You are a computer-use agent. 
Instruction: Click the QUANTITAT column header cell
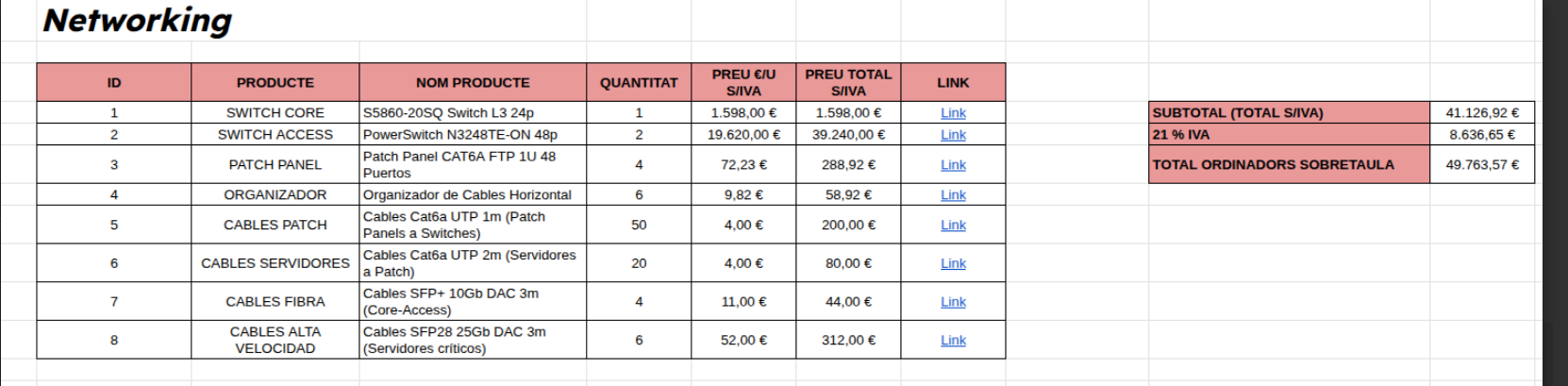(639, 83)
